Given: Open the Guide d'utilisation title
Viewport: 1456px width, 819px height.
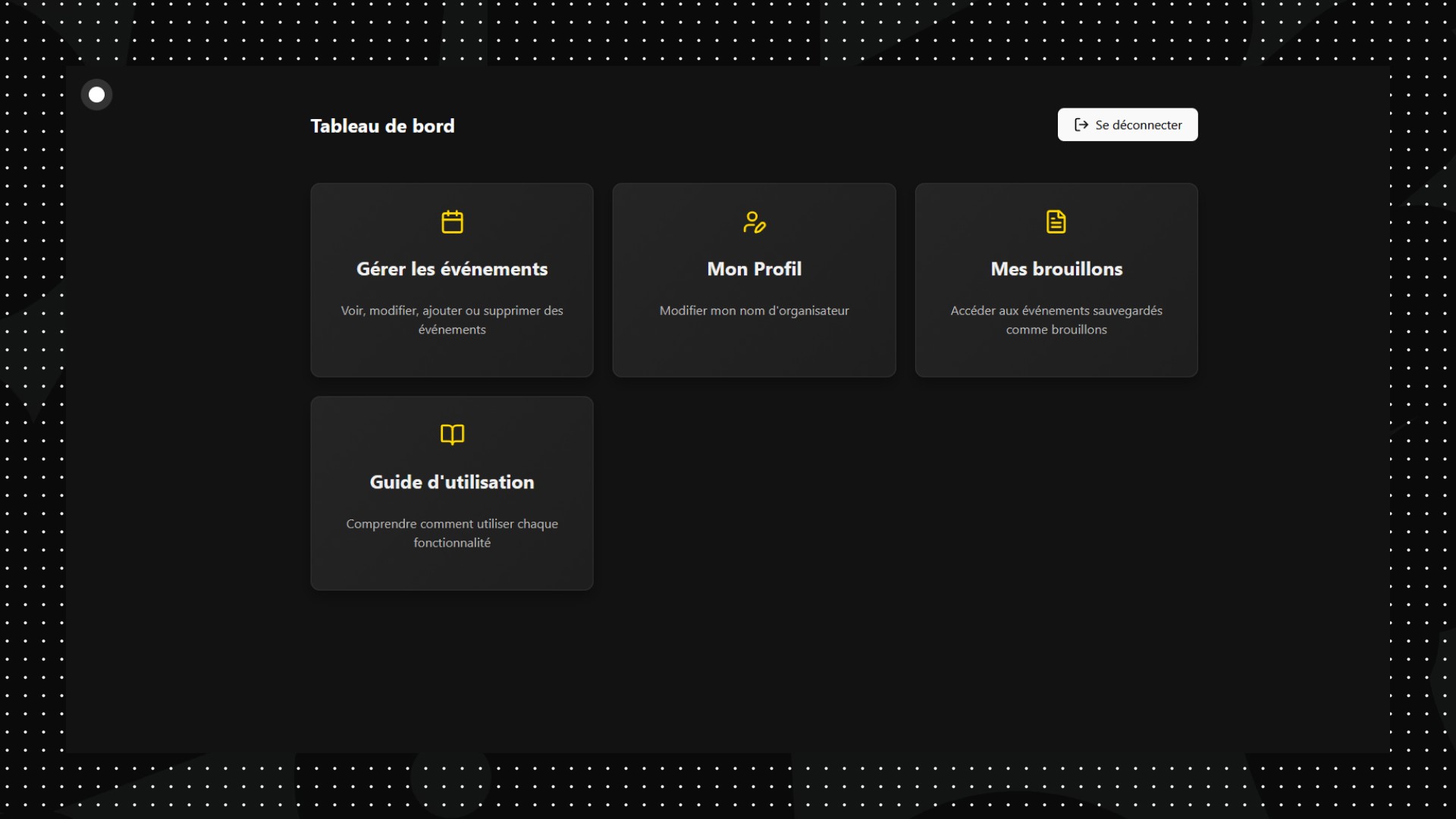Looking at the screenshot, I should [x=452, y=482].
